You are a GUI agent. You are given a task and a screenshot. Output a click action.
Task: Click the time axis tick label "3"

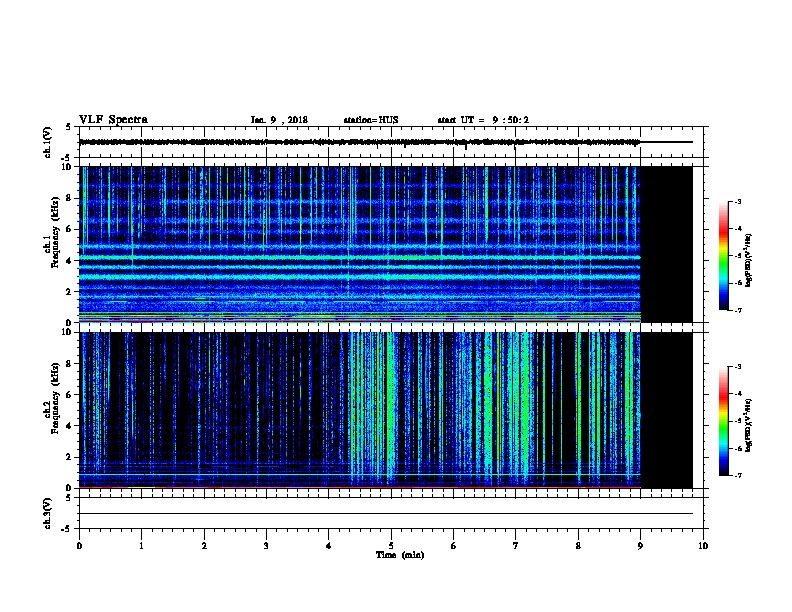coord(266,546)
